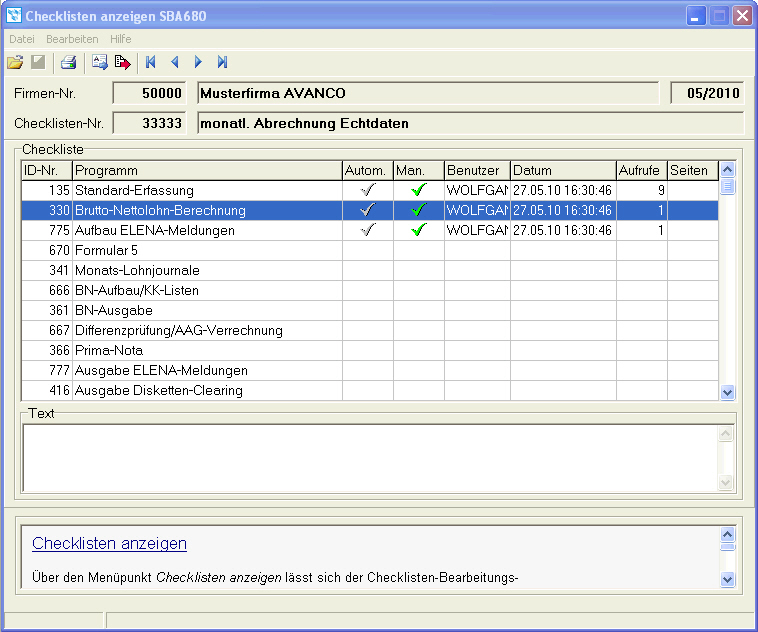The image size is (758, 632).
Task: Go to next record arrow
Action: coord(198,62)
